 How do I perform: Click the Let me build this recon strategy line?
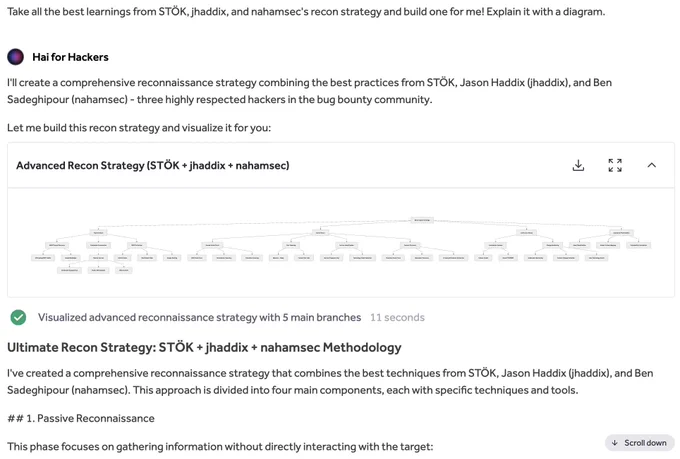(139, 128)
